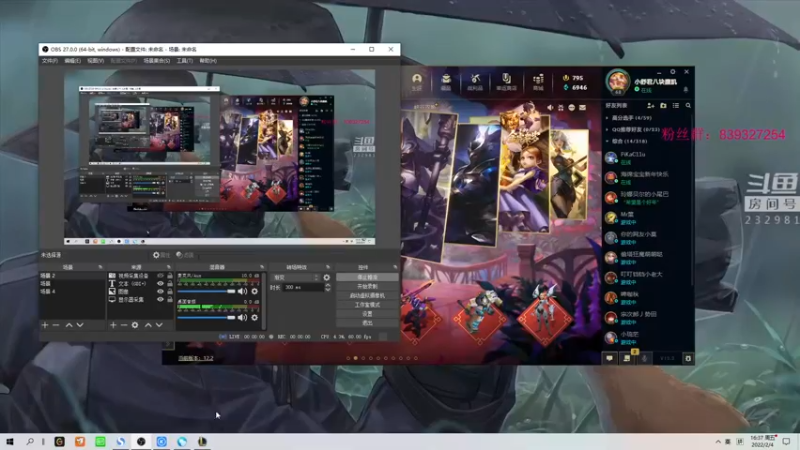Viewport: 800px width, 450px height.
Task: Open OBS Help menu
Action: 208,61
